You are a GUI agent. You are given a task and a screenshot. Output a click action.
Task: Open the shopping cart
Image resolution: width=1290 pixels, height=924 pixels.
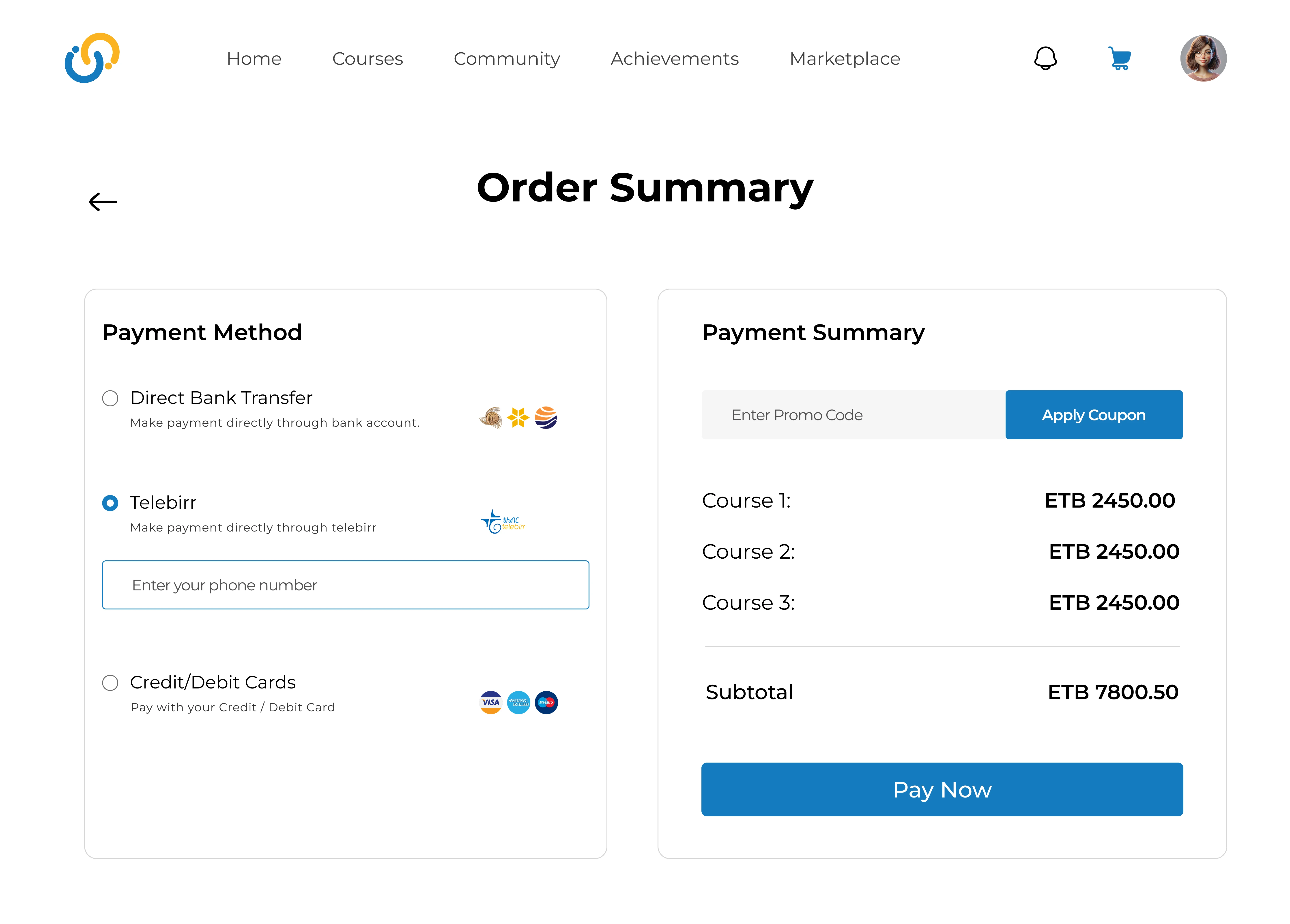tap(1119, 58)
